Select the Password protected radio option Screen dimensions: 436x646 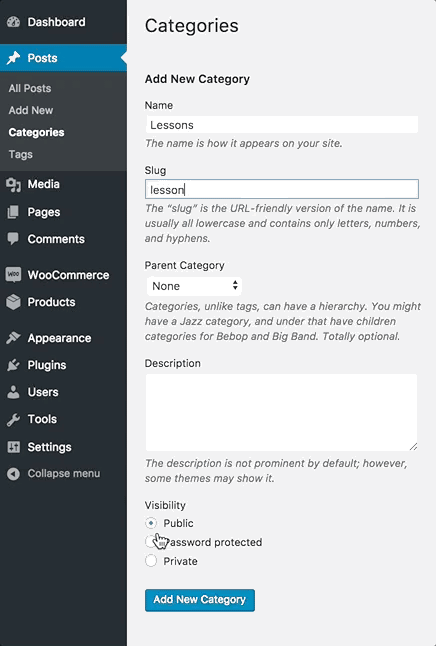[x=151, y=542]
